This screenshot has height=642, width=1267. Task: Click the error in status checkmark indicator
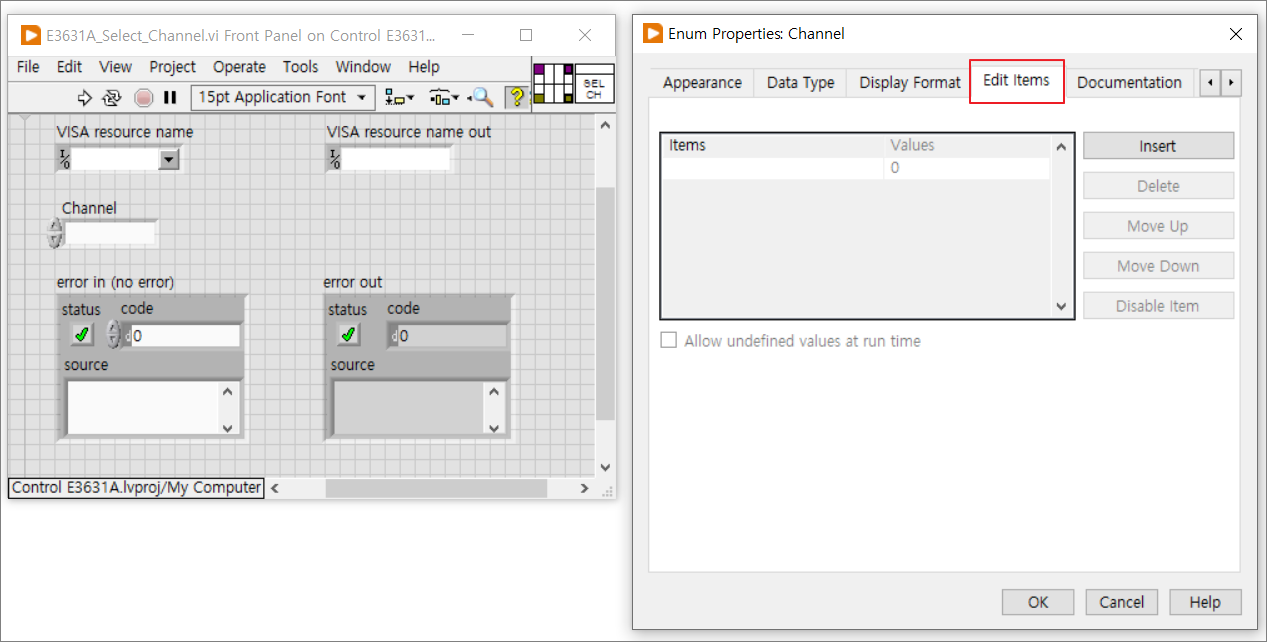click(82, 335)
